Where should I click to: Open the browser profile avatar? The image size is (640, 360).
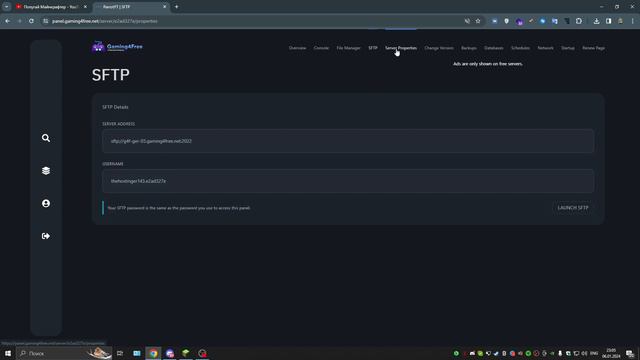tap(620, 21)
